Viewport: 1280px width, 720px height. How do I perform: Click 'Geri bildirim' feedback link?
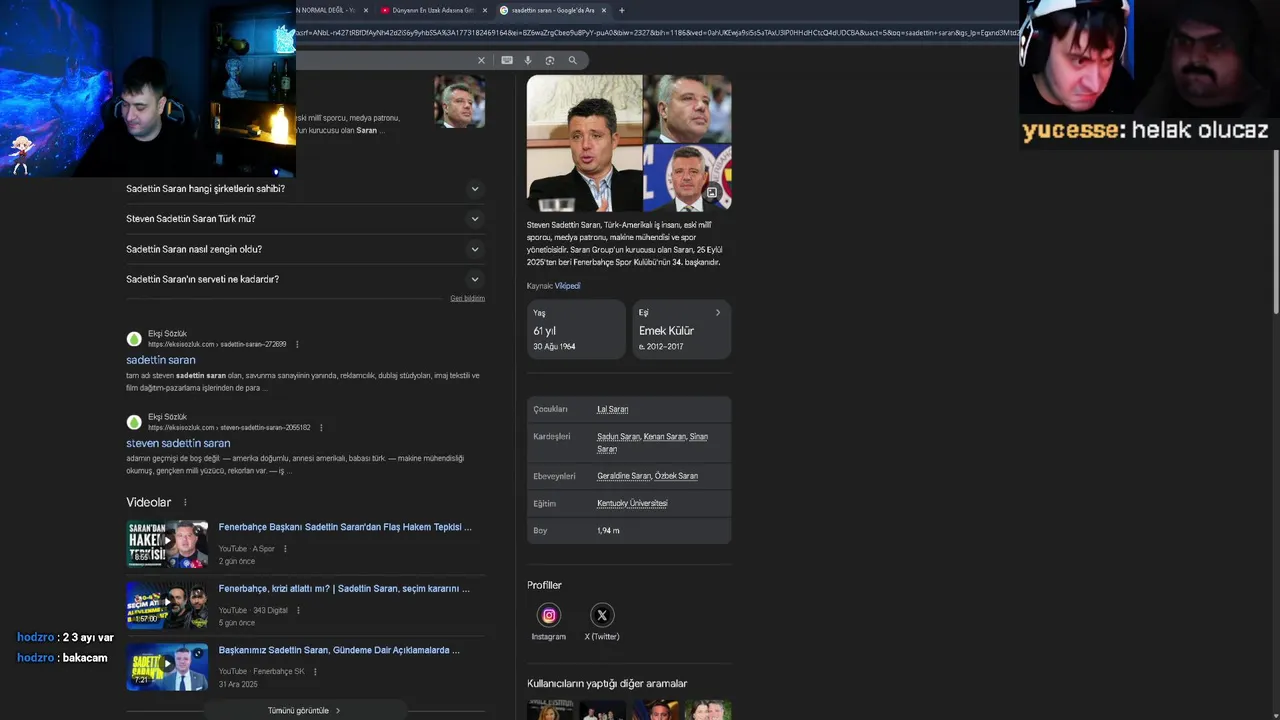[467, 298]
